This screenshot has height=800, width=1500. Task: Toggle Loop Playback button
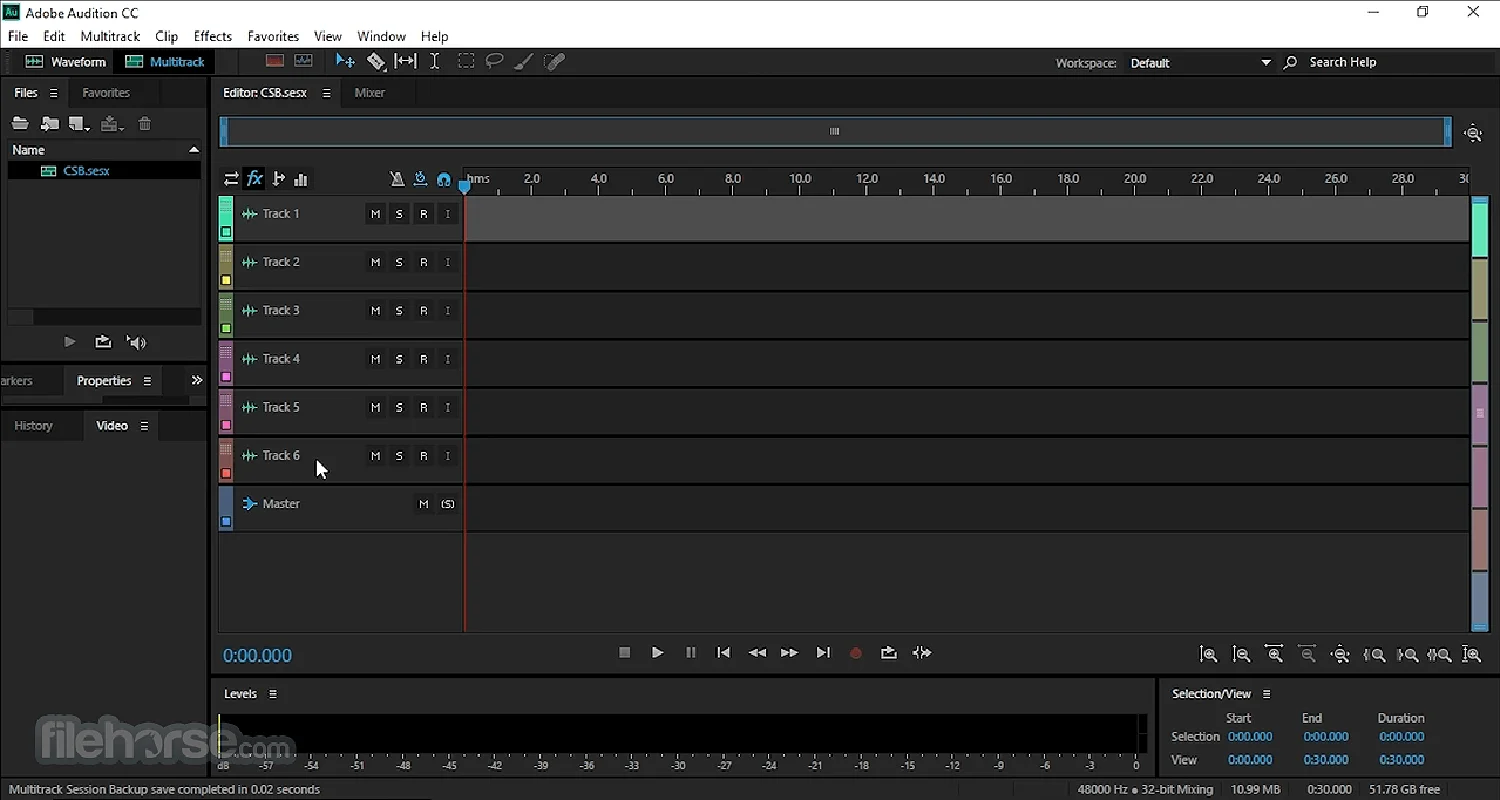[x=888, y=653]
